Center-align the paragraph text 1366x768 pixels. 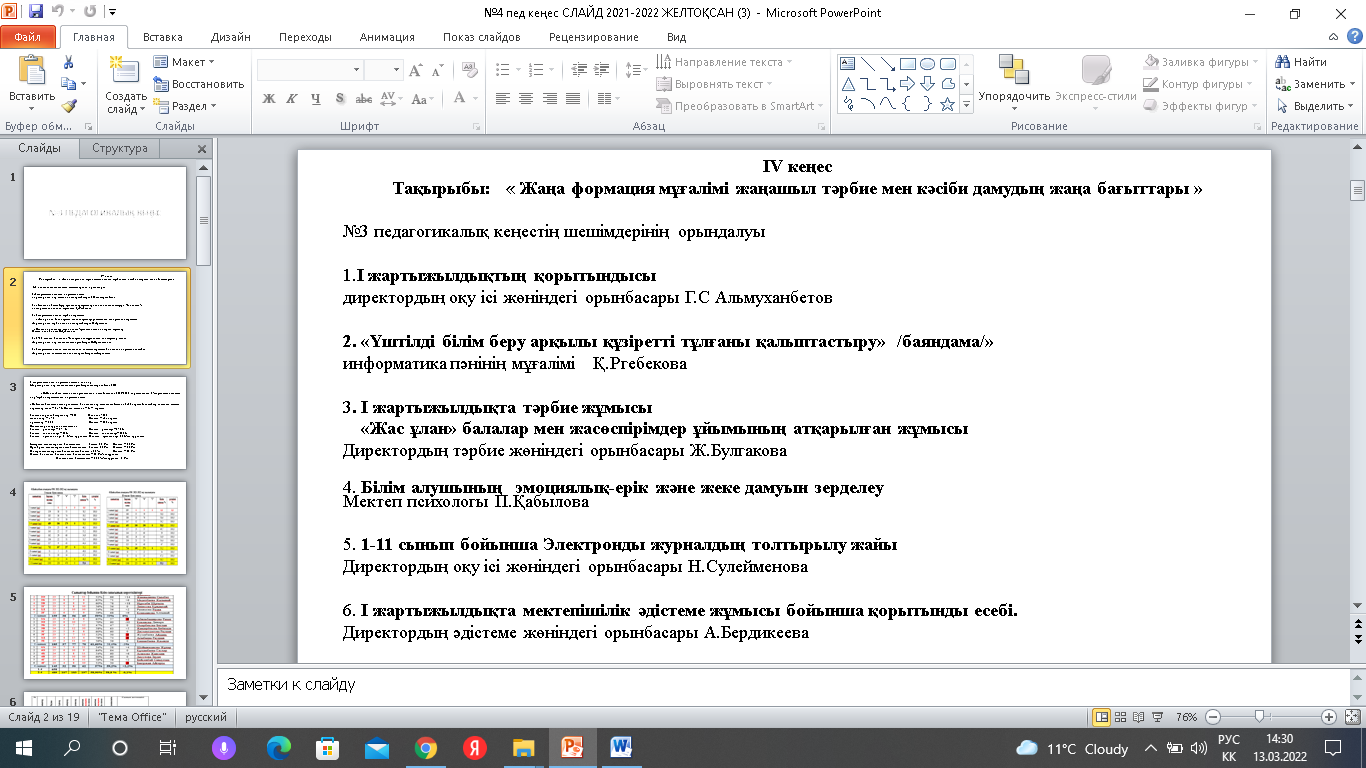[x=525, y=99]
